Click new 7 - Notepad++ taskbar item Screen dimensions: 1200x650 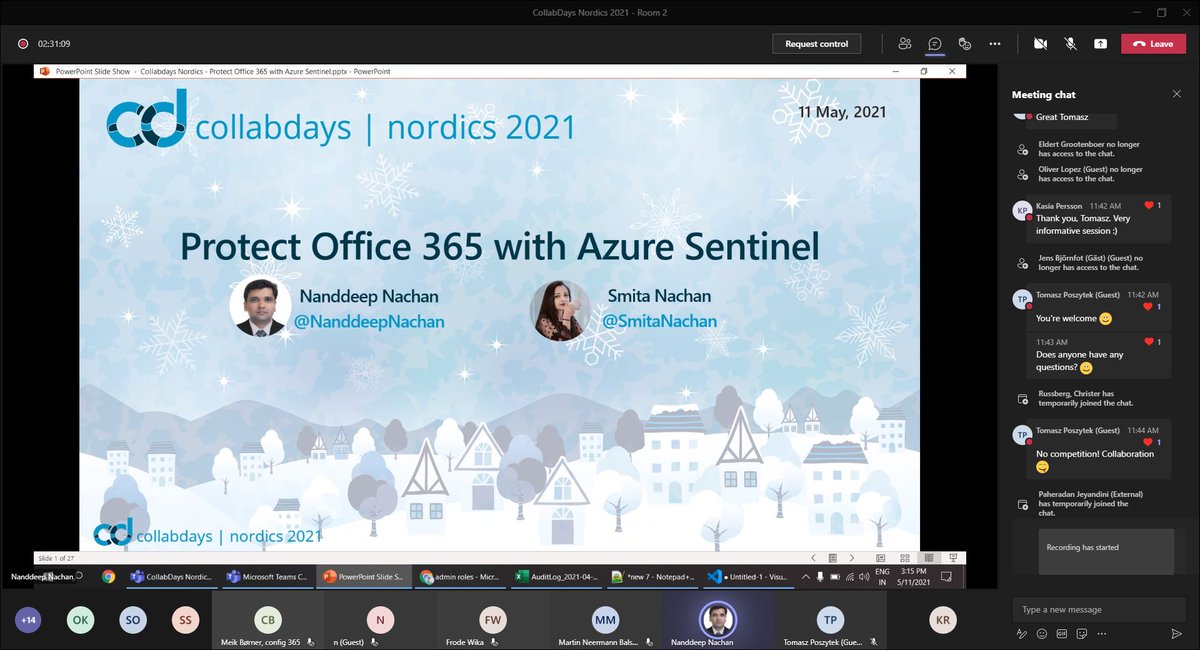(652, 577)
